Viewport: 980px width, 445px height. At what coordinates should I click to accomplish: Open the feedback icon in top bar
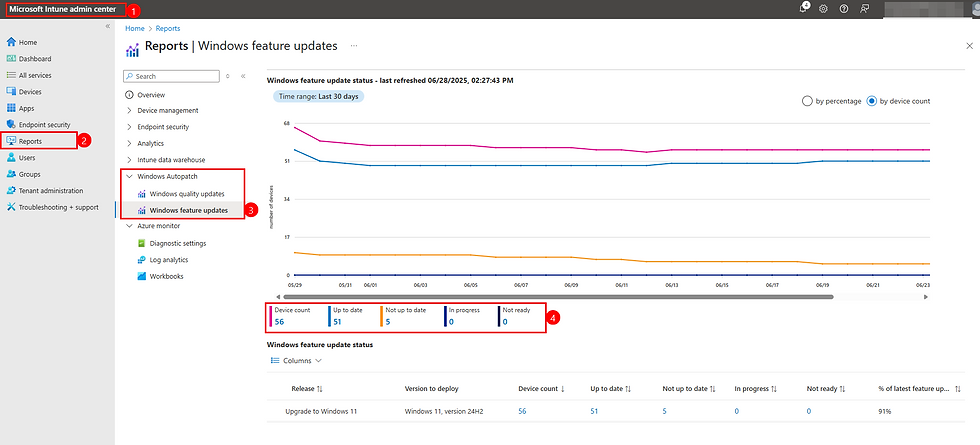(864, 9)
